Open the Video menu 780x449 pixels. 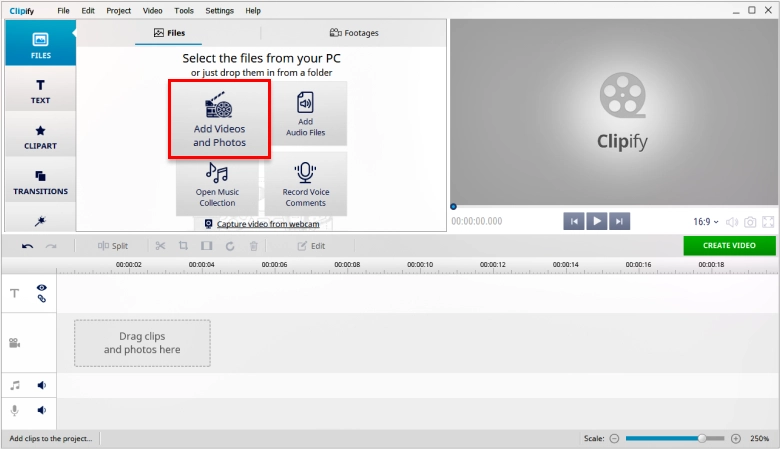point(152,10)
